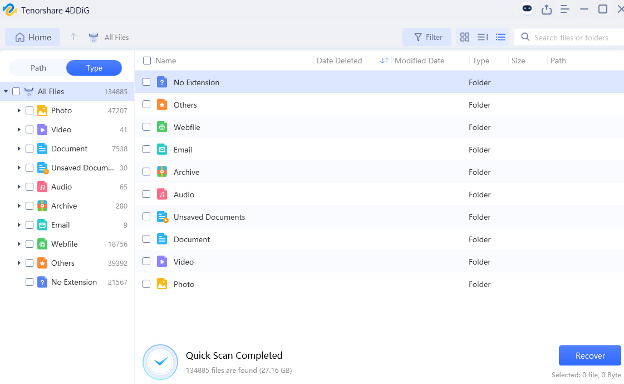Viewport: 624px width, 384px height.
Task: Click the up-arrow navigate icon
Action: [x=73, y=37]
